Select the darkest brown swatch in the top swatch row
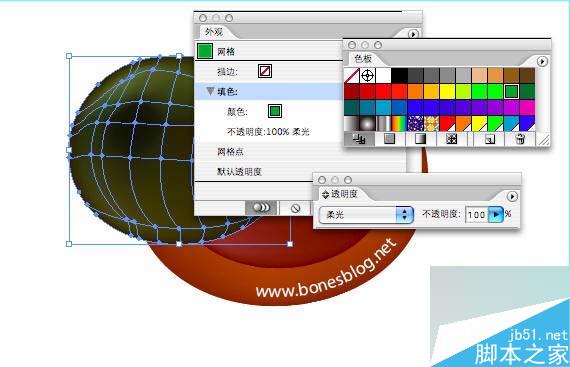Viewport: 570px width, 367px height. (527, 76)
